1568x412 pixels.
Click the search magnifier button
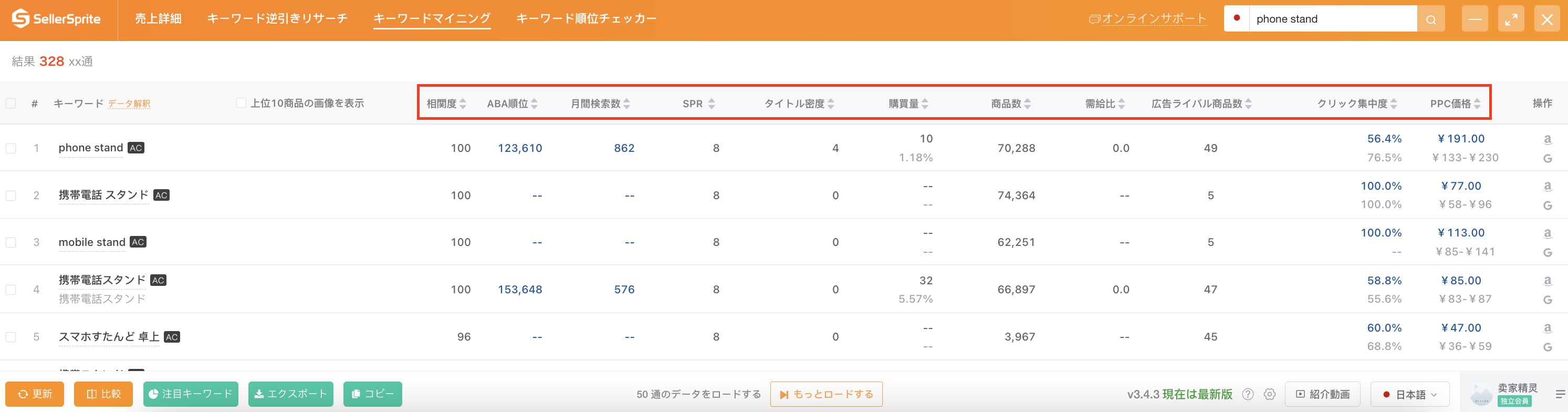coord(1431,19)
